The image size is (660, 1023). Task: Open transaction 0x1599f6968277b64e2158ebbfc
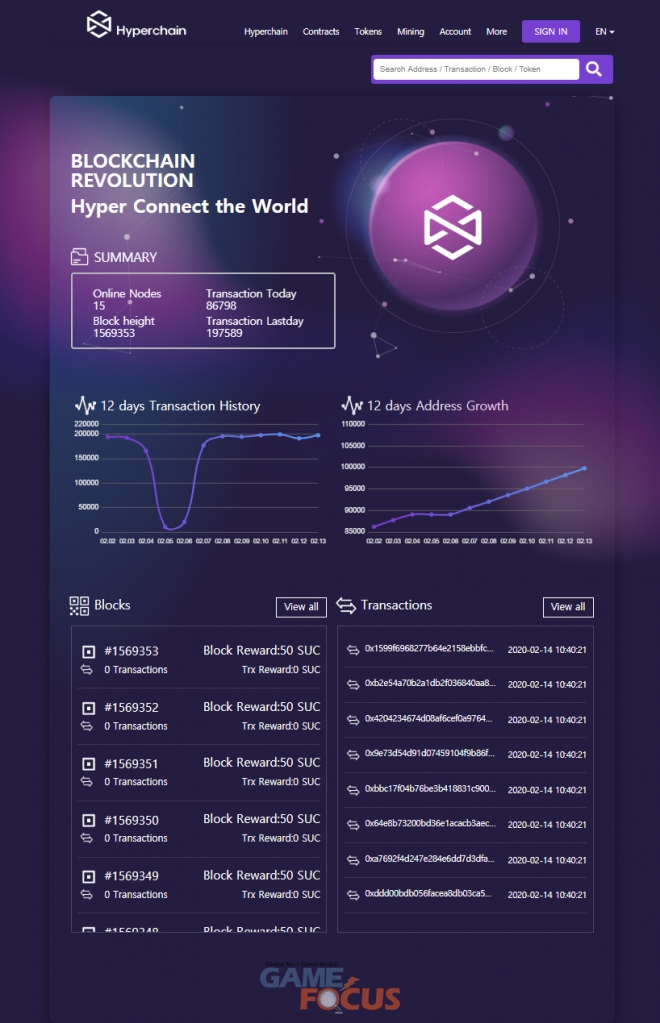point(428,649)
